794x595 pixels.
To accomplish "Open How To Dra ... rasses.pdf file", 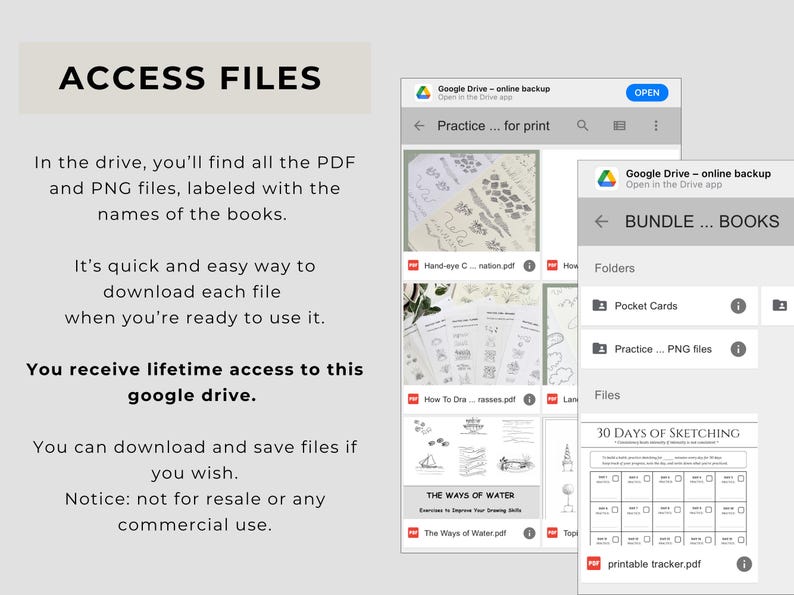I will coord(469,399).
